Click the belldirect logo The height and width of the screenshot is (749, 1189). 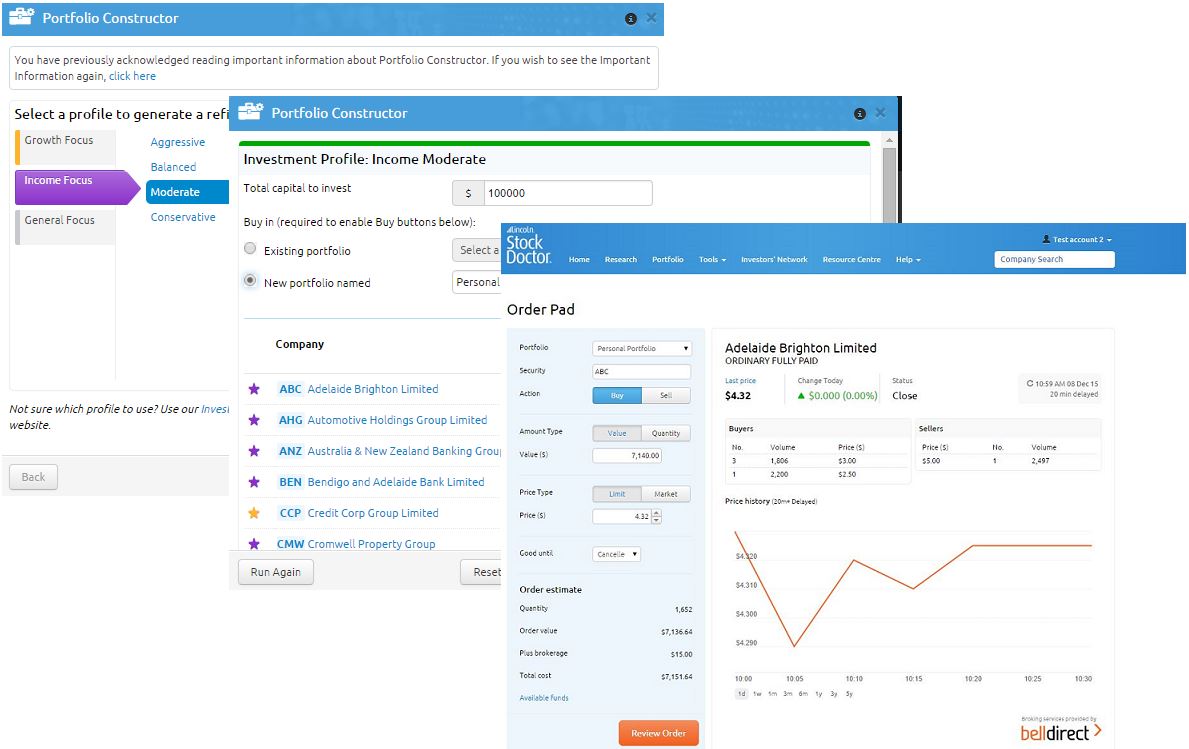coord(1060,732)
